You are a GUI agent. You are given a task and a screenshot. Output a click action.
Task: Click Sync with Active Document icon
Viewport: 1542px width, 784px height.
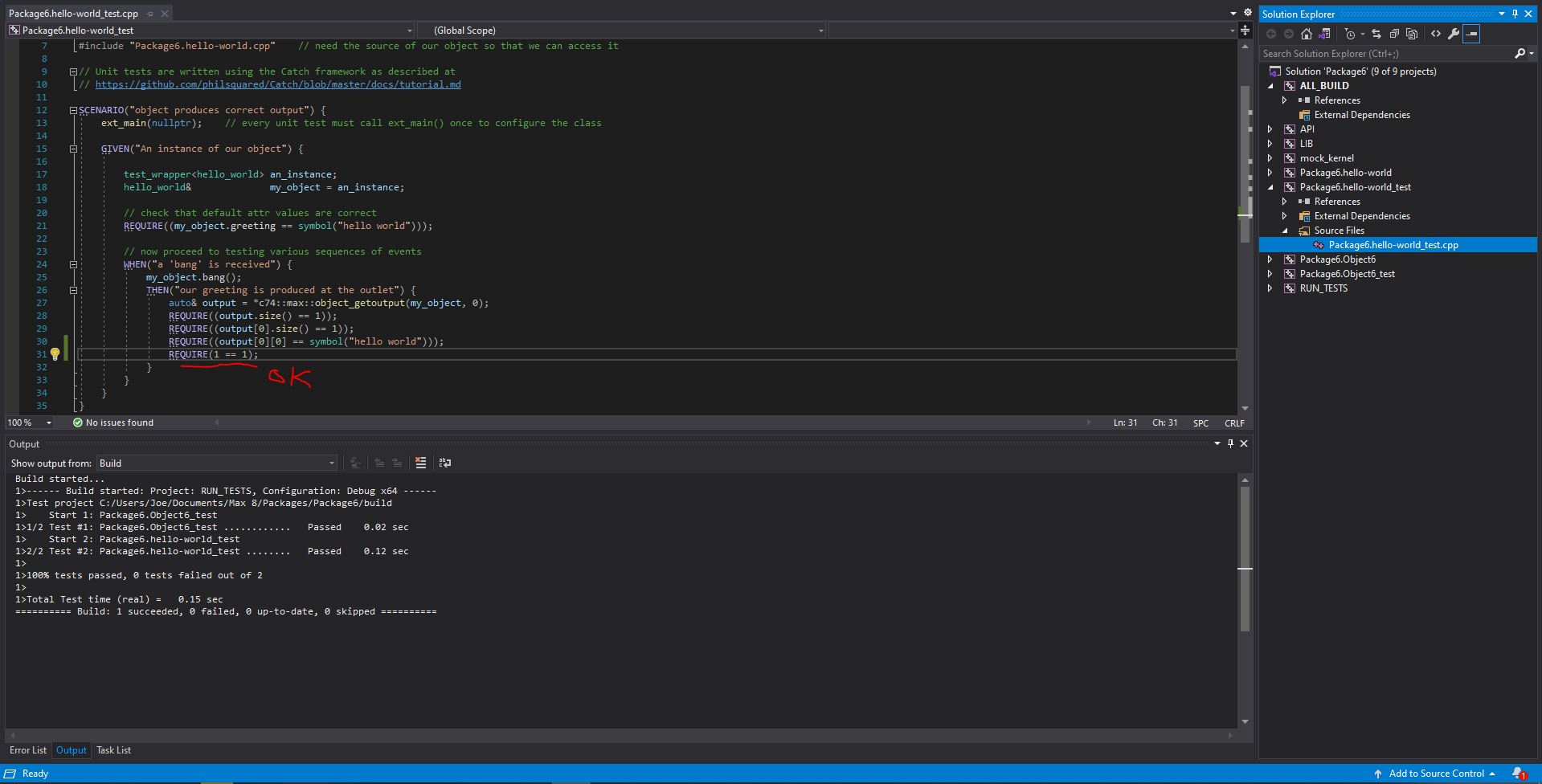click(1376, 34)
